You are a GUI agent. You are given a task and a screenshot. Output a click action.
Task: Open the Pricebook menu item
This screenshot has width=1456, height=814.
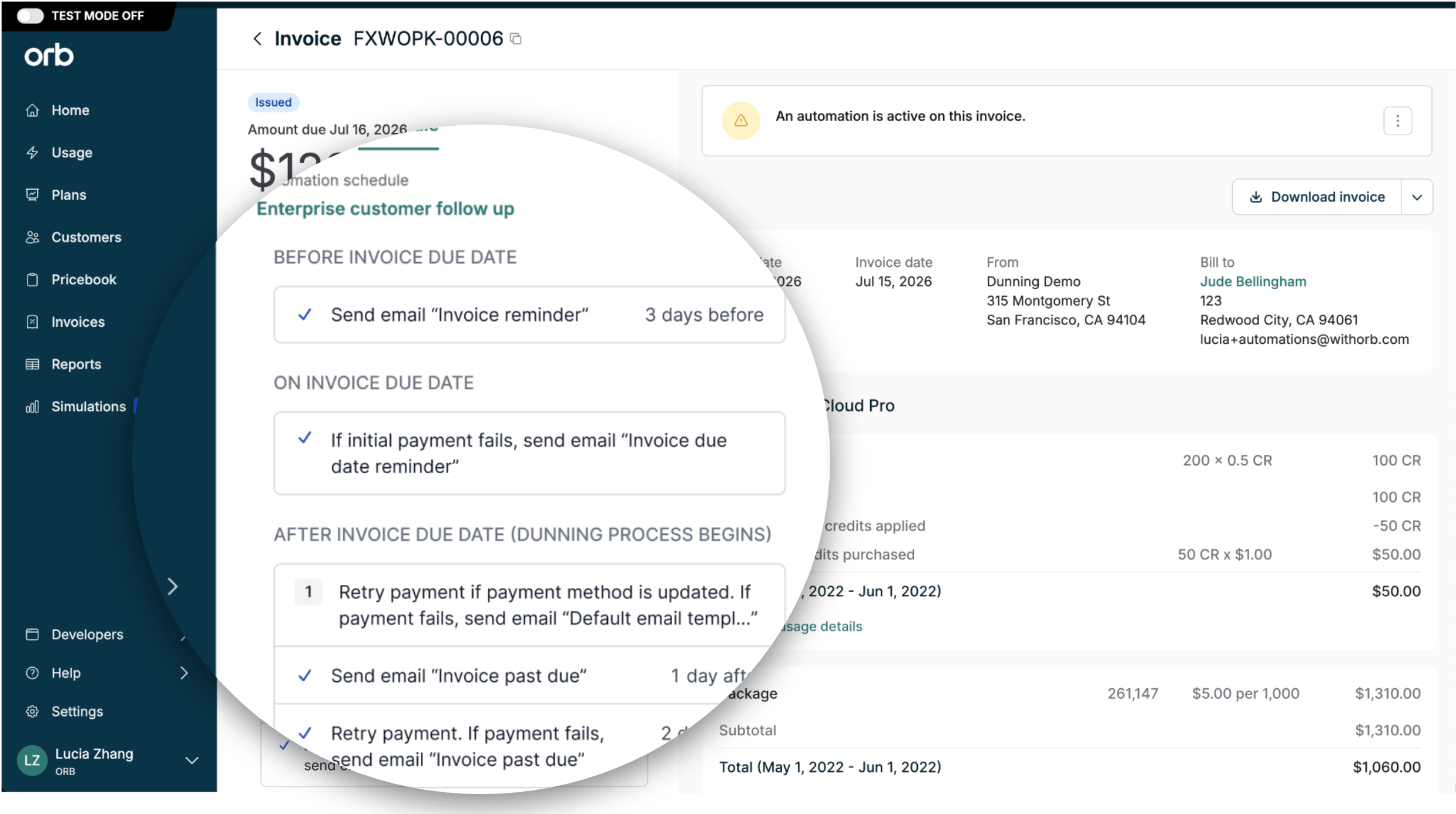tap(84, 280)
